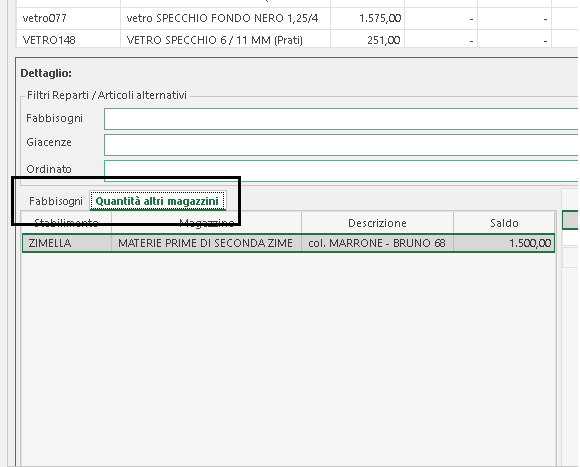Screen dimensions: 580x467
Task: Click the Giacenze filter input field
Action: click(341, 145)
